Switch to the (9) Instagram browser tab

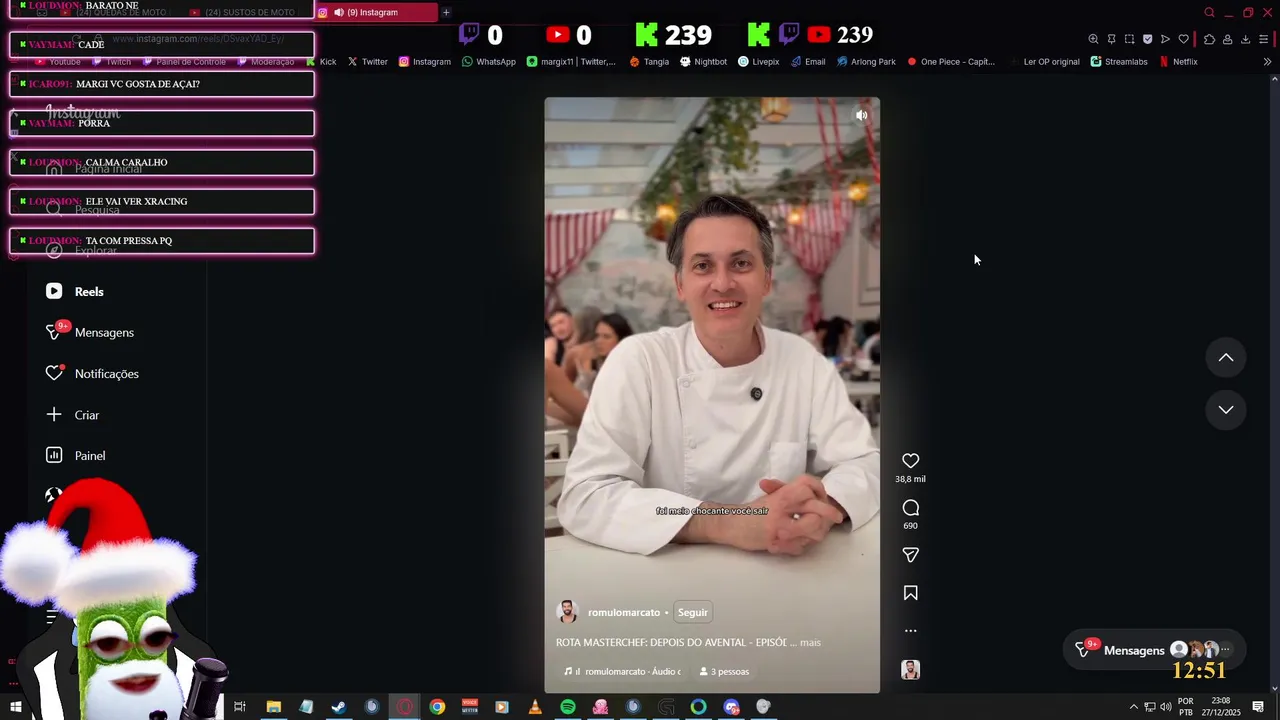[376, 12]
